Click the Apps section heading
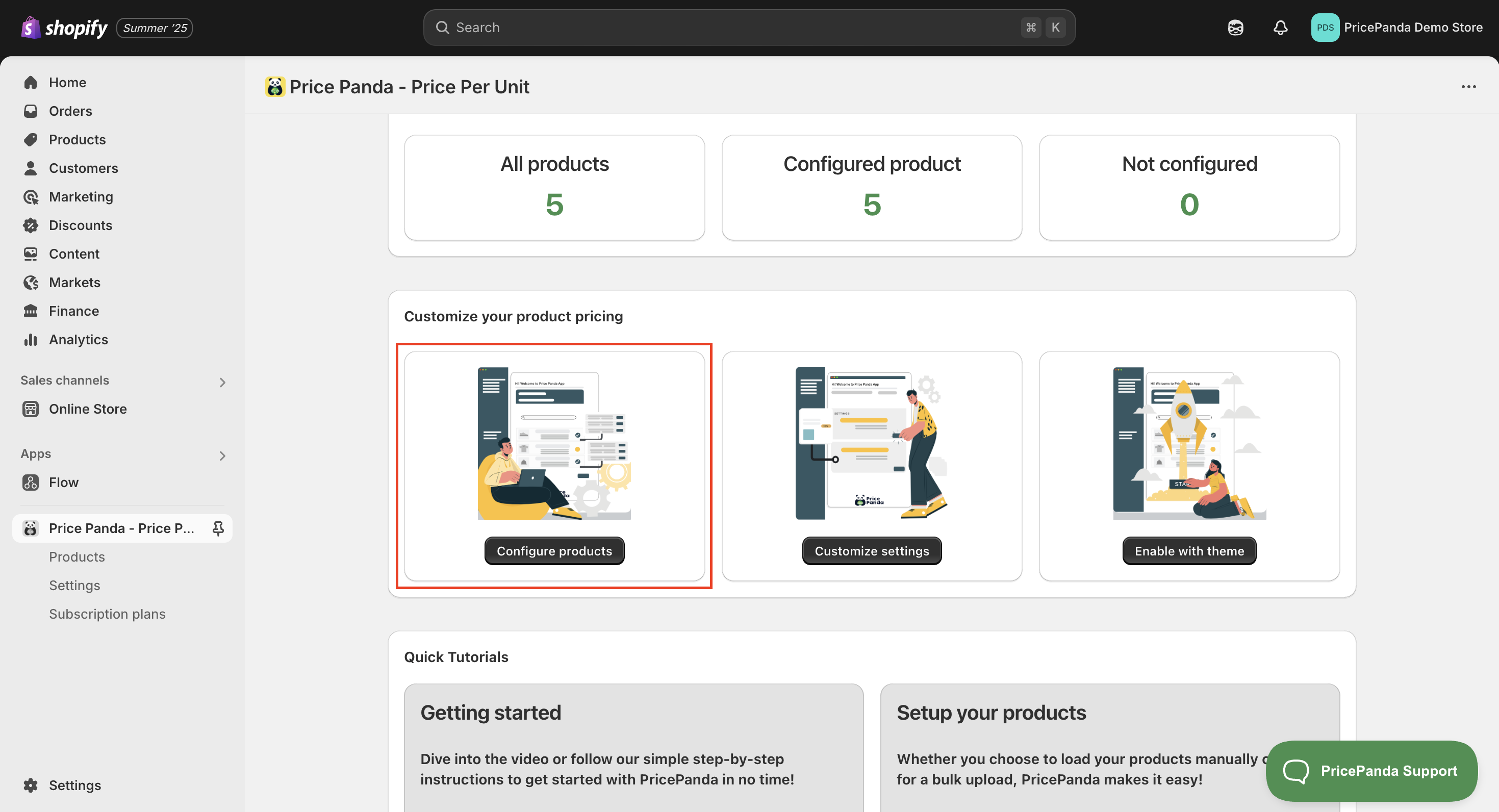1499x812 pixels. tap(36, 453)
